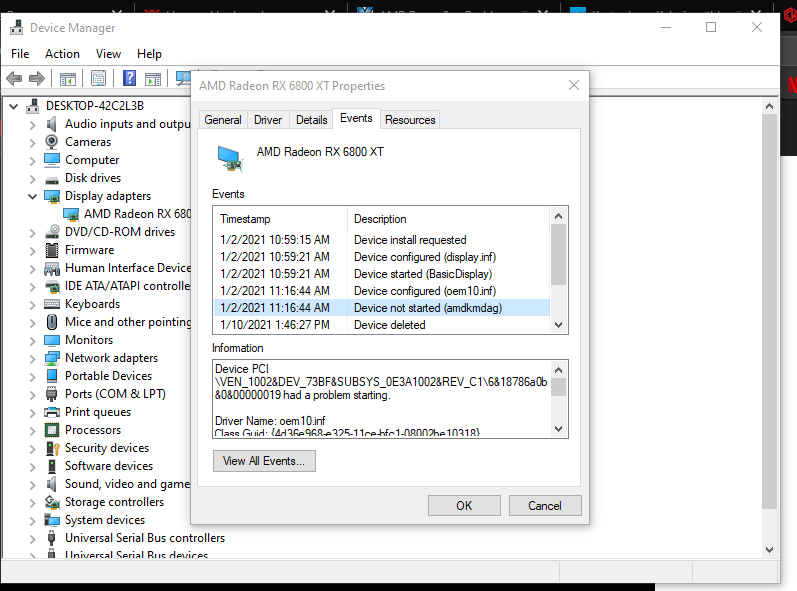Click the Cameras webcam icon
The width and height of the screenshot is (797, 591).
[52, 142]
